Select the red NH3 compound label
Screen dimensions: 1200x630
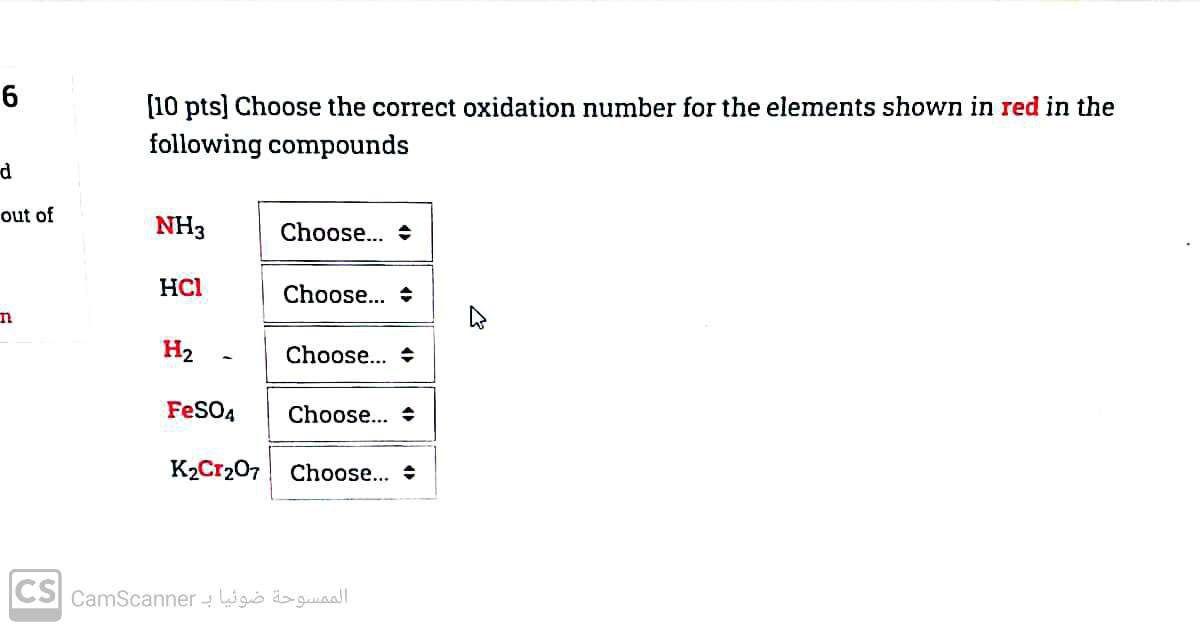click(x=179, y=226)
